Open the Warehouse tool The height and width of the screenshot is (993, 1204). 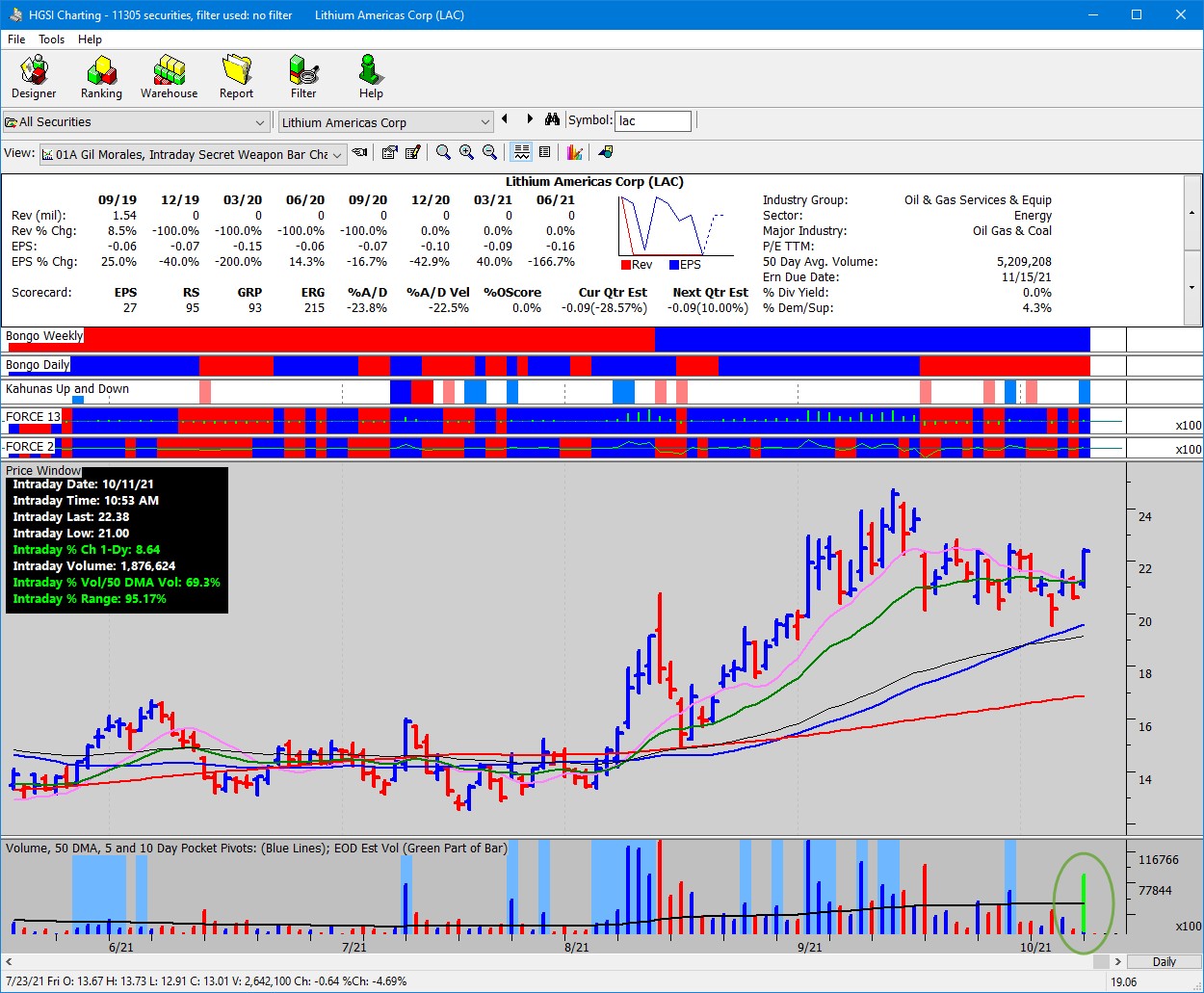point(169,77)
